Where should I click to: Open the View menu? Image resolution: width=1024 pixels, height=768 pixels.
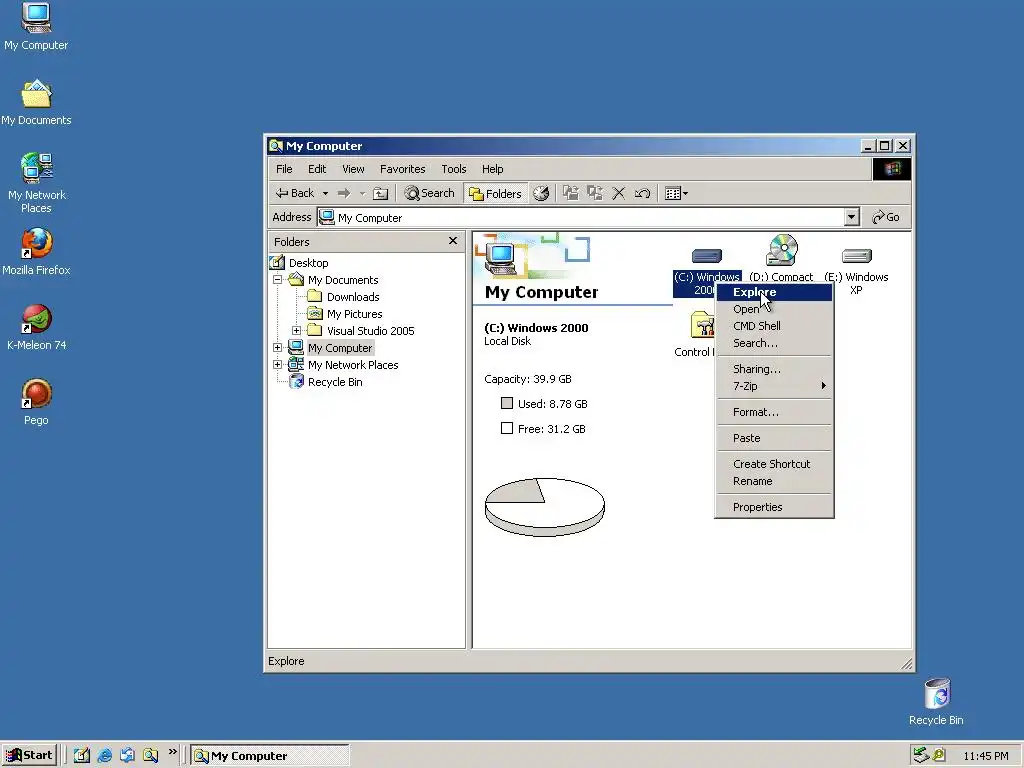[353, 169]
